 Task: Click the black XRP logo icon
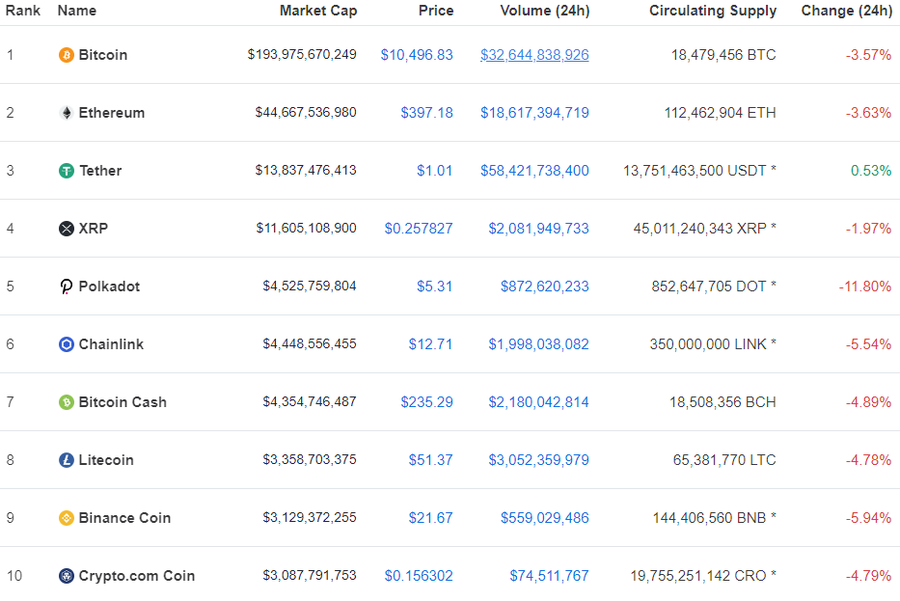click(x=67, y=229)
